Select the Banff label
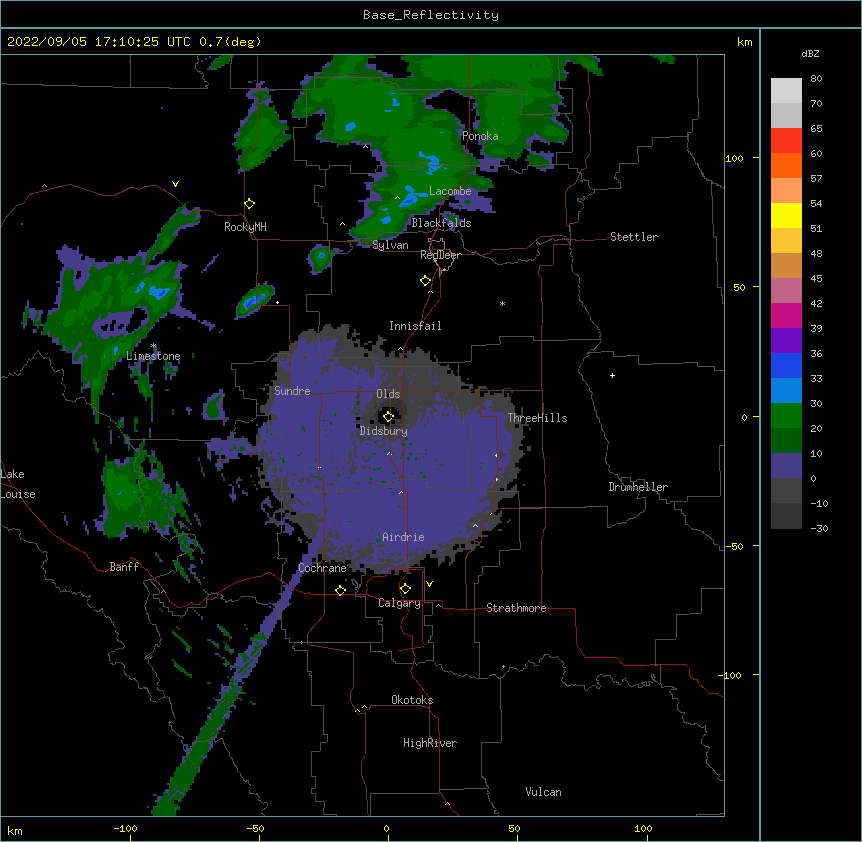Image resolution: width=862 pixels, height=842 pixels. tap(124, 567)
